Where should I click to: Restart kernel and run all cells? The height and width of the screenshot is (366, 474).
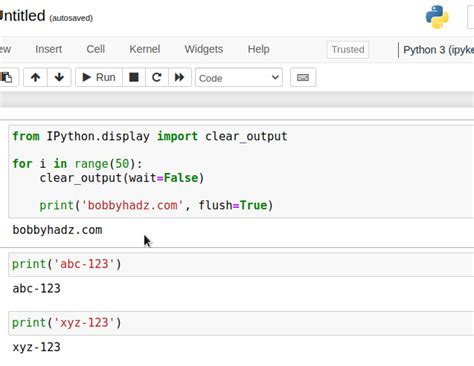(x=180, y=77)
